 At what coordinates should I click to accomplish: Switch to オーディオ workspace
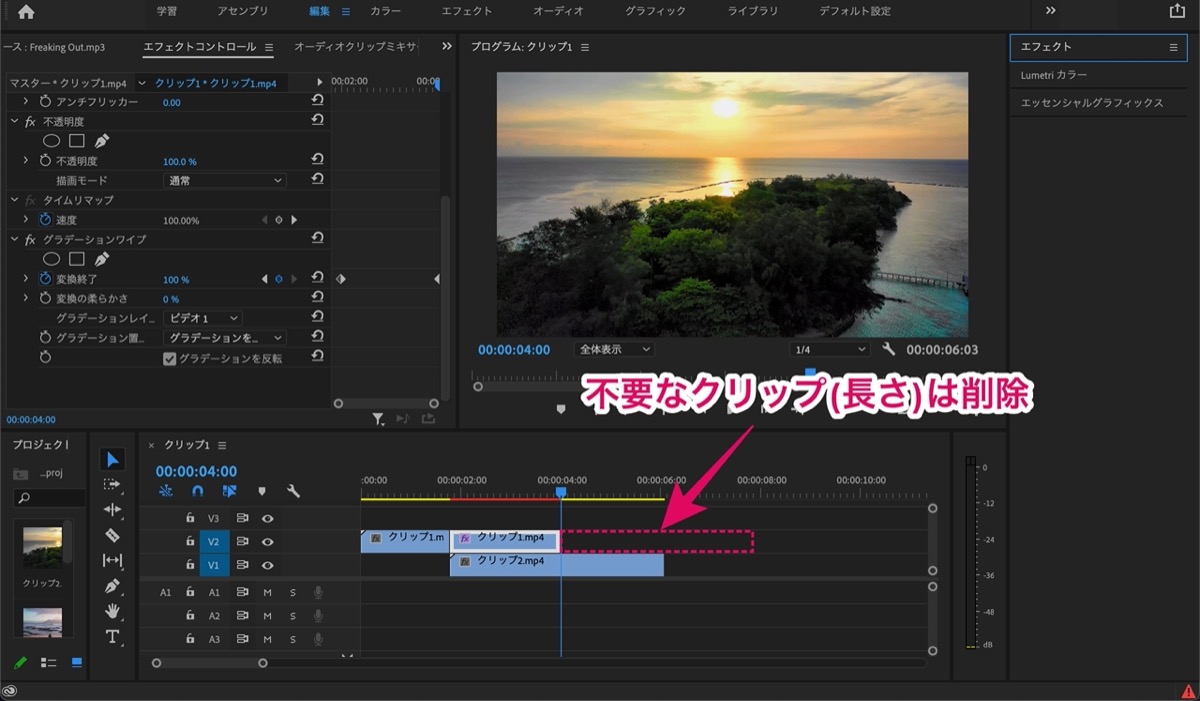pos(559,11)
